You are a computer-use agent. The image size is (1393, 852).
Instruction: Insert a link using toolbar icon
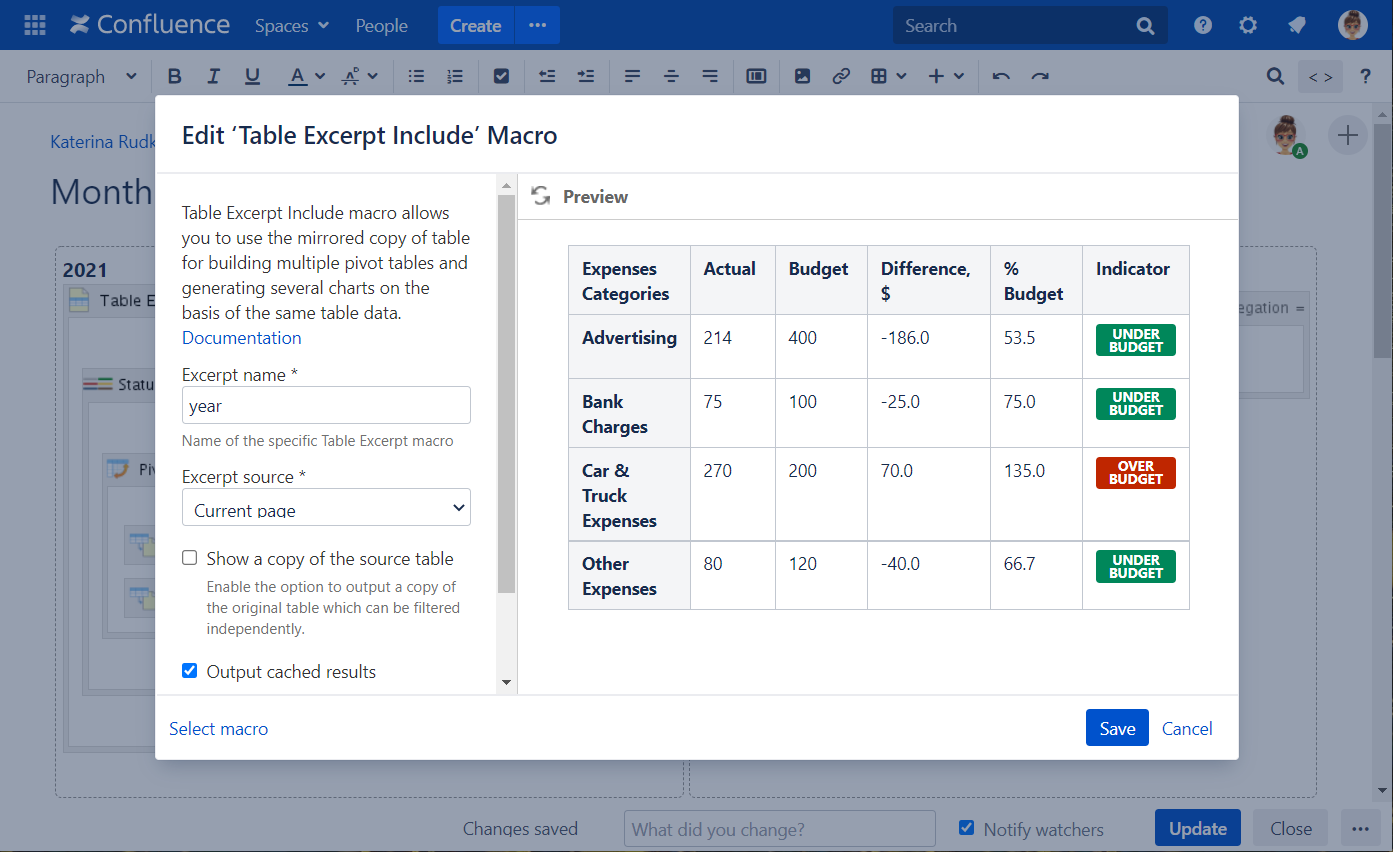tap(841, 77)
